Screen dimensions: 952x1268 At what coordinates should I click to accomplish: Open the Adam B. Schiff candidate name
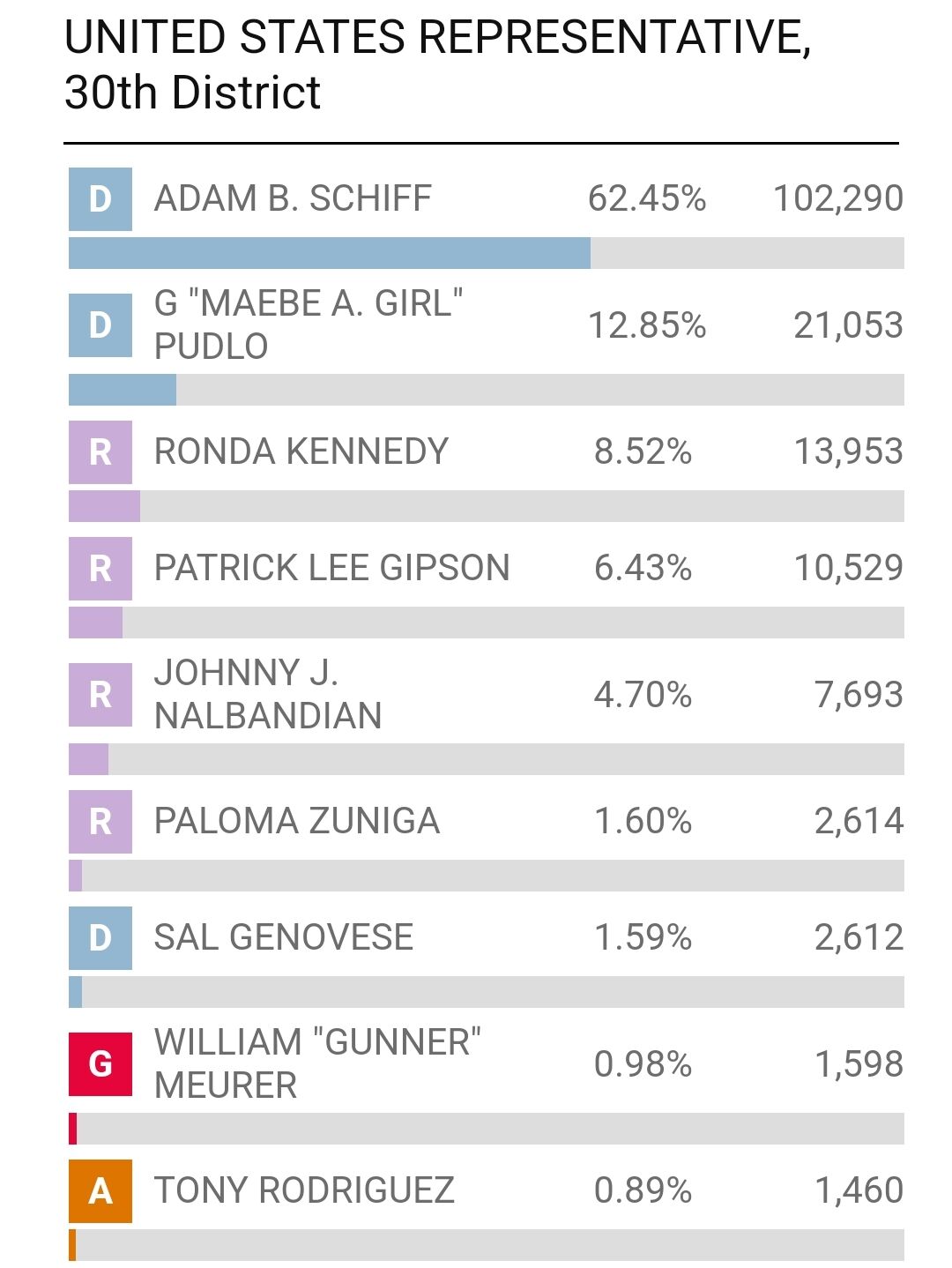click(x=293, y=199)
